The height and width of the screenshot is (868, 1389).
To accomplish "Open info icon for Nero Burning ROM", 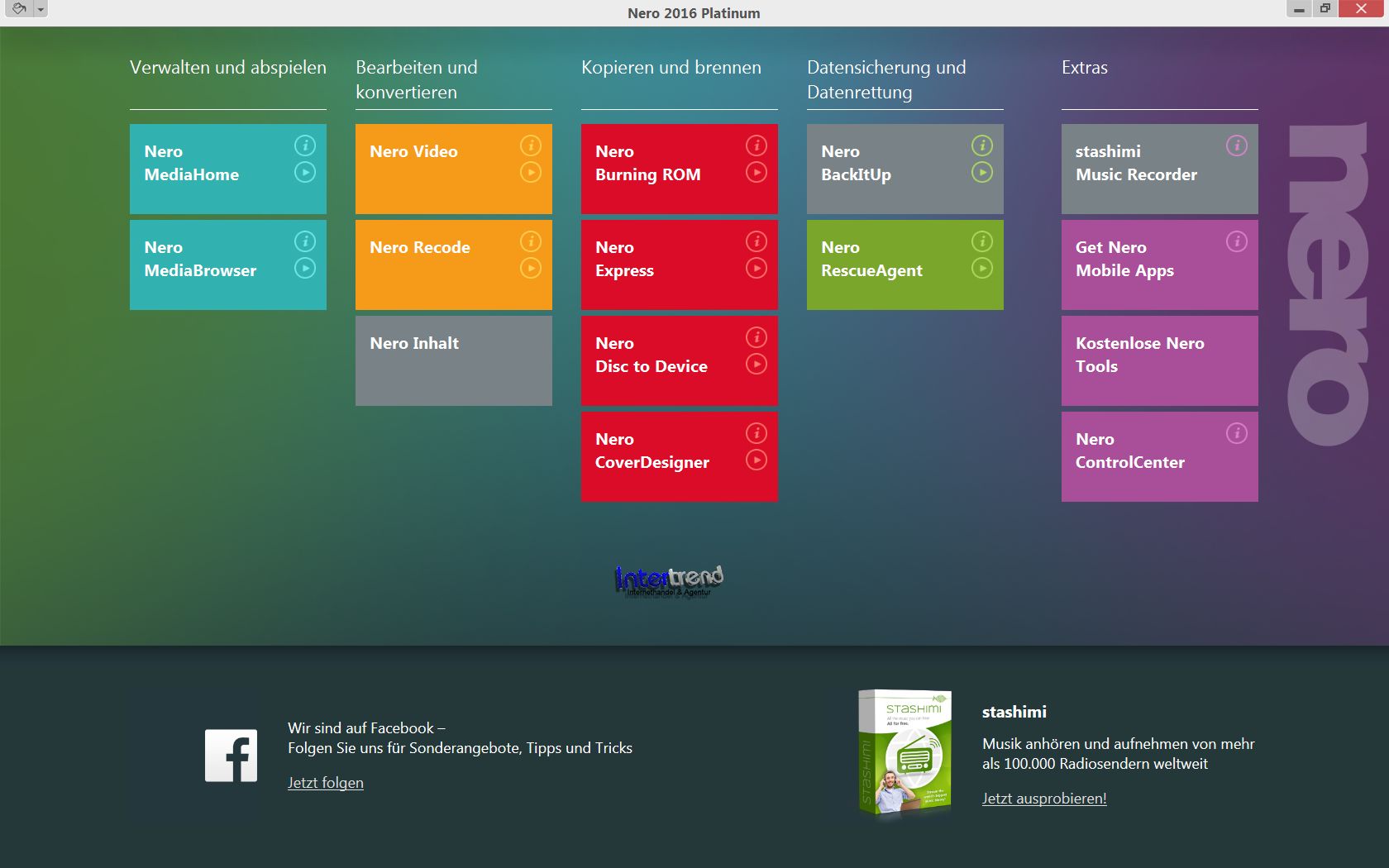I will pyautogui.click(x=757, y=145).
